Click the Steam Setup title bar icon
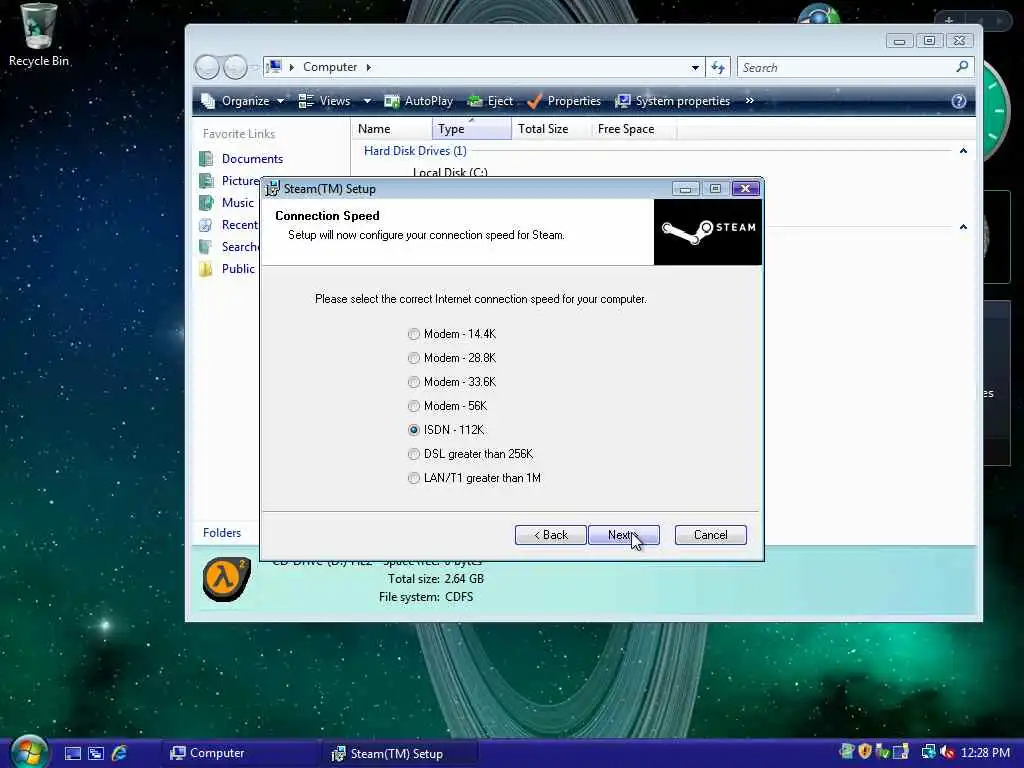This screenshot has width=1024, height=768. 272,189
